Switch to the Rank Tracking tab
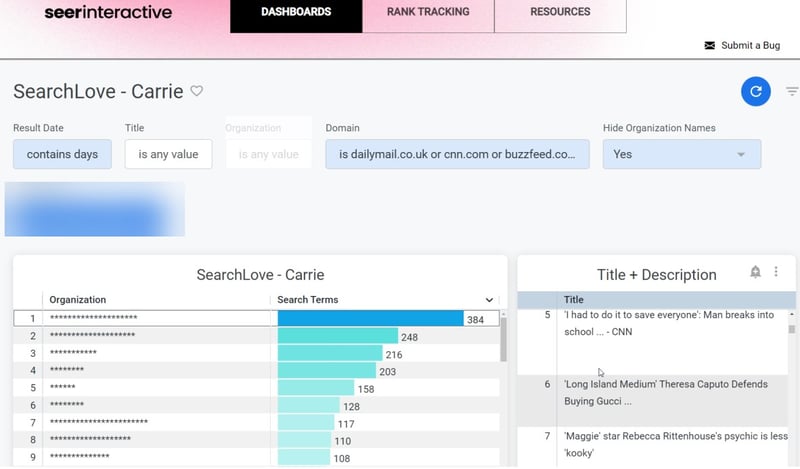The height and width of the screenshot is (469, 800). pos(428,13)
